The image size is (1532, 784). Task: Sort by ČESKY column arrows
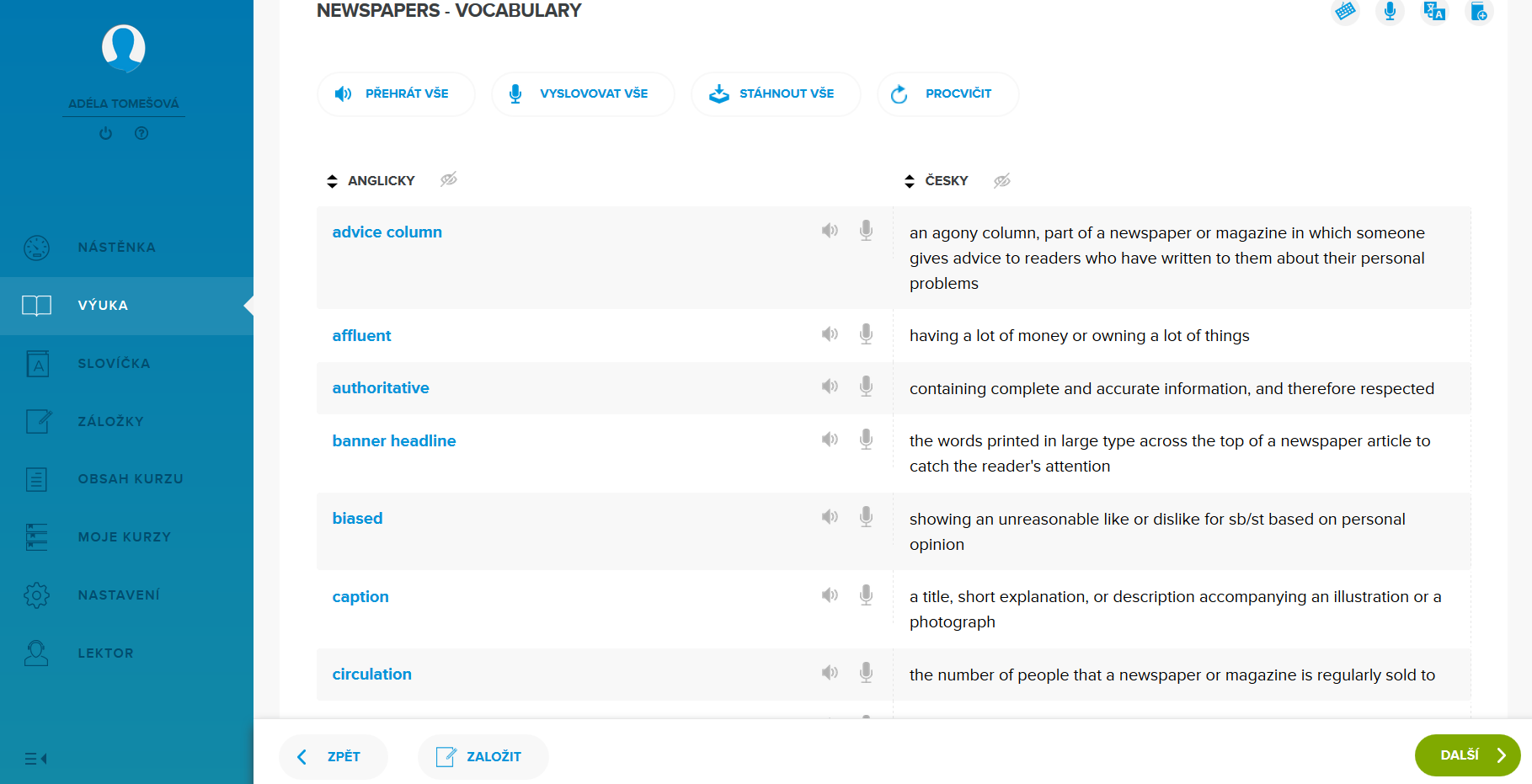910,181
